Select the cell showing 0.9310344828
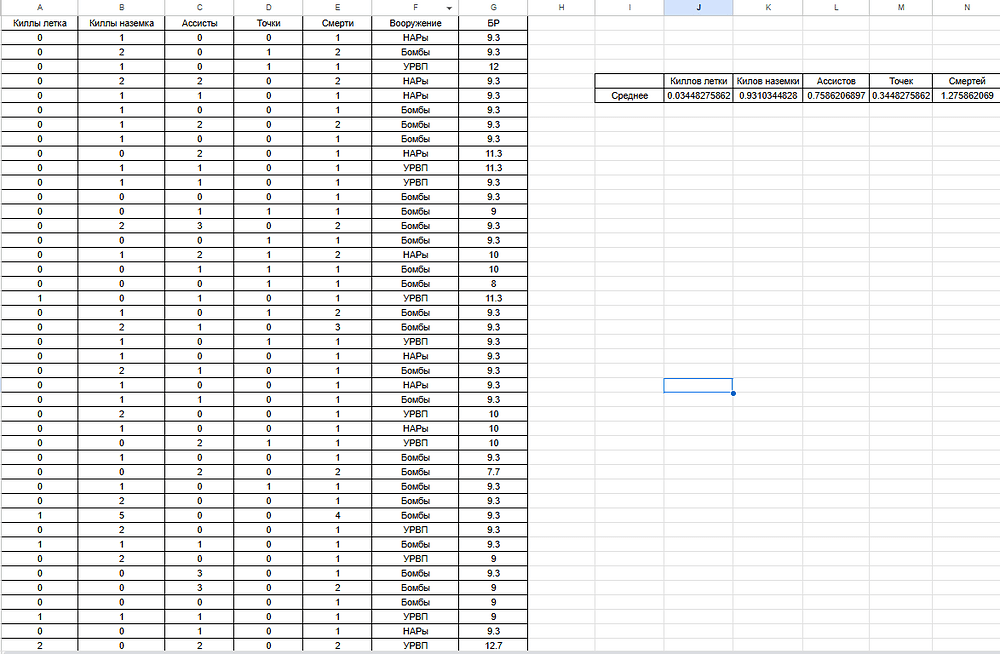1000x654 pixels. (766, 96)
